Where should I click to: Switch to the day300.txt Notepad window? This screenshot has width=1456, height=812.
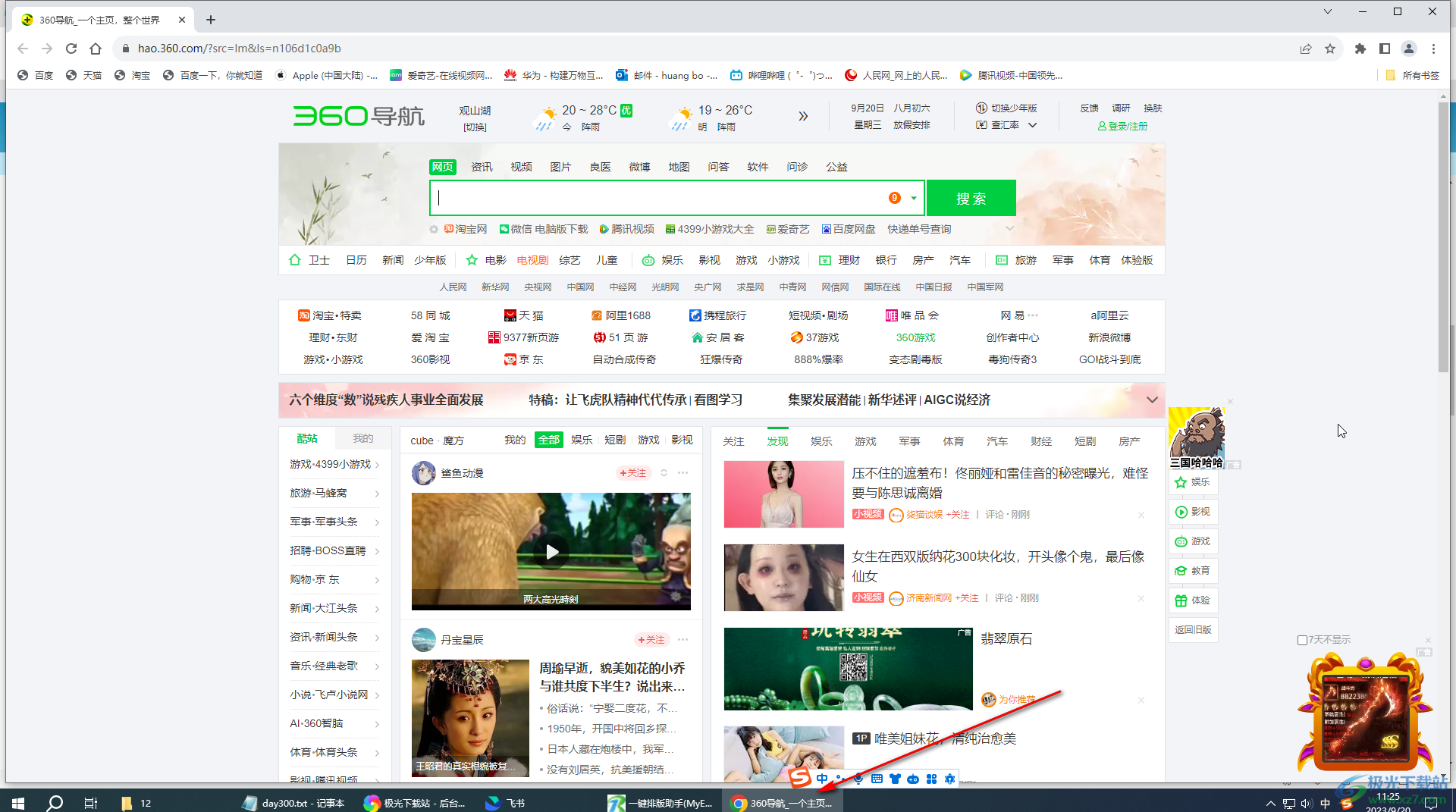(294, 803)
